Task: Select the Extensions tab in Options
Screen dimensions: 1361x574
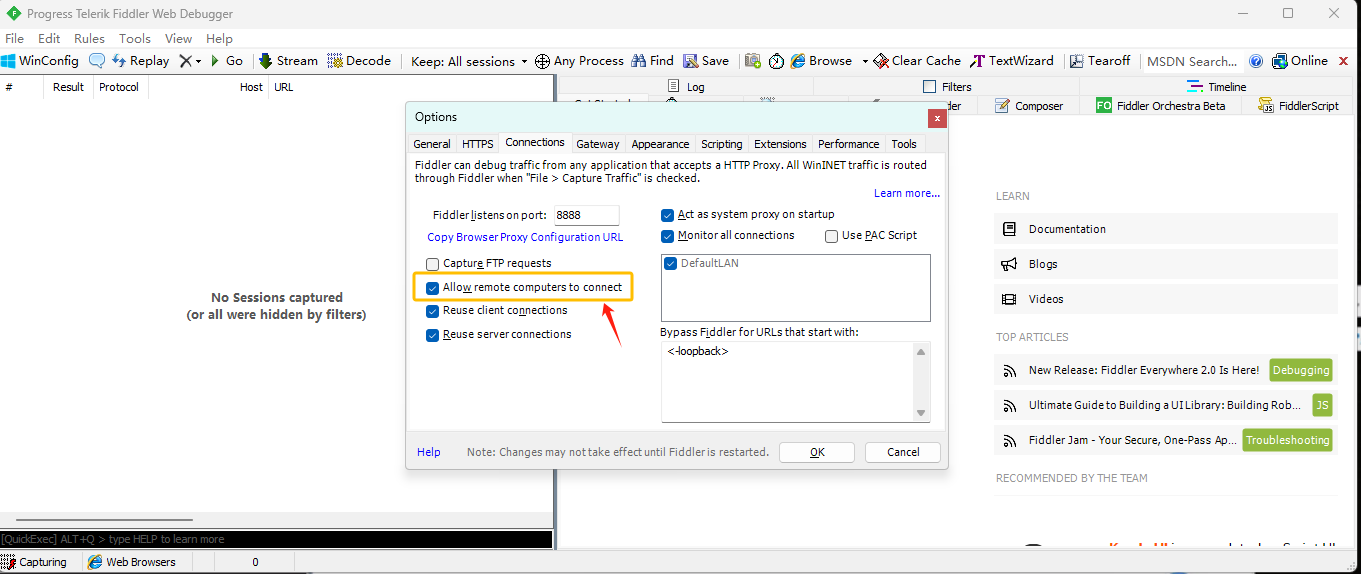Action: [780, 144]
